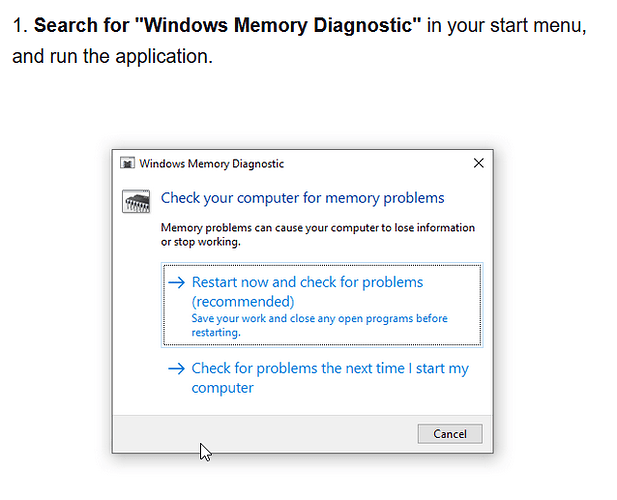Image resolution: width=617 pixels, height=500 pixels.
Task: Click the arrow beside Restart now option
Action: coord(176,282)
